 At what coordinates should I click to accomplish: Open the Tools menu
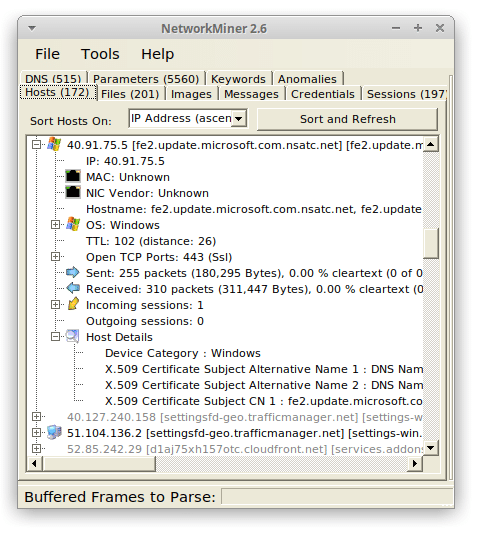(100, 54)
